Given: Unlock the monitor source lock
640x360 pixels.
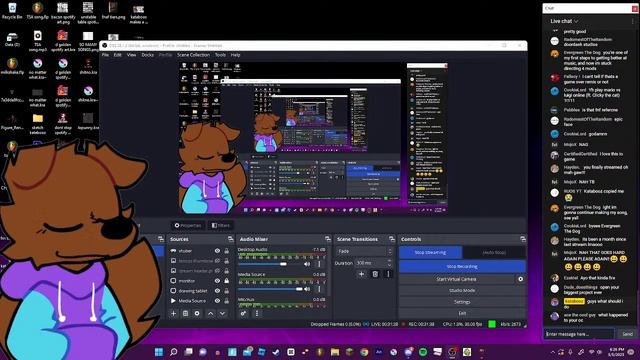Looking at the screenshot, I should pos(227,281).
